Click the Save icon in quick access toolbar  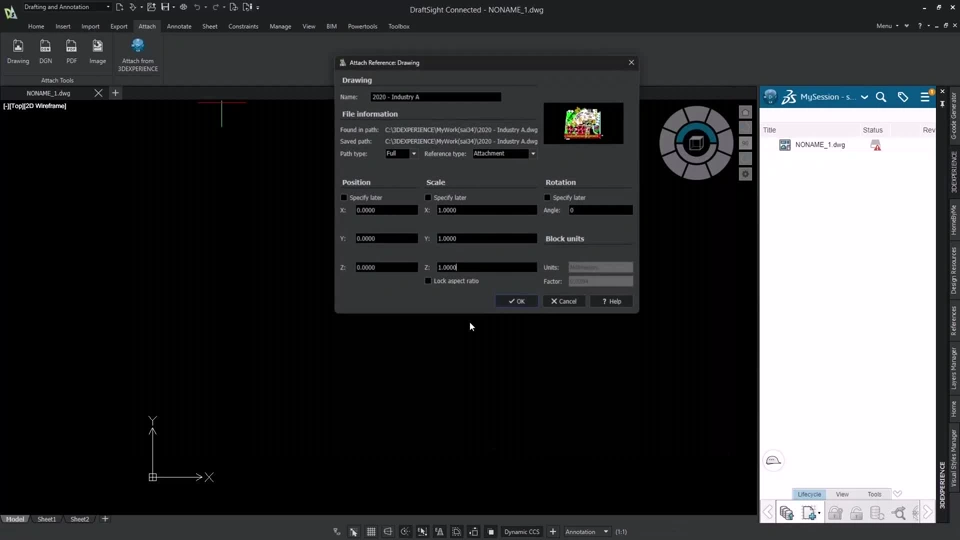point(165,7)
